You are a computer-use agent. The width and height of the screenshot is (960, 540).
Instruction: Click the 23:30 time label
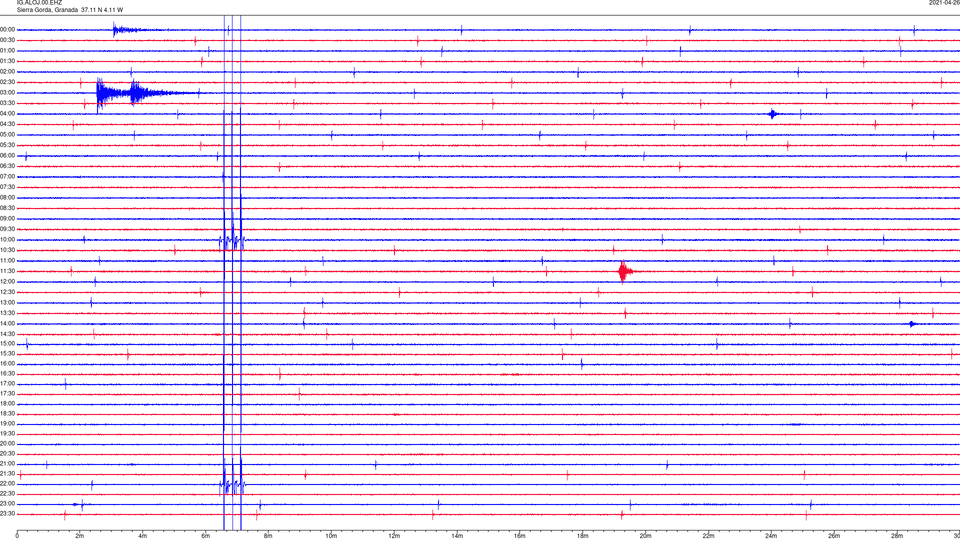pos(8,514)
